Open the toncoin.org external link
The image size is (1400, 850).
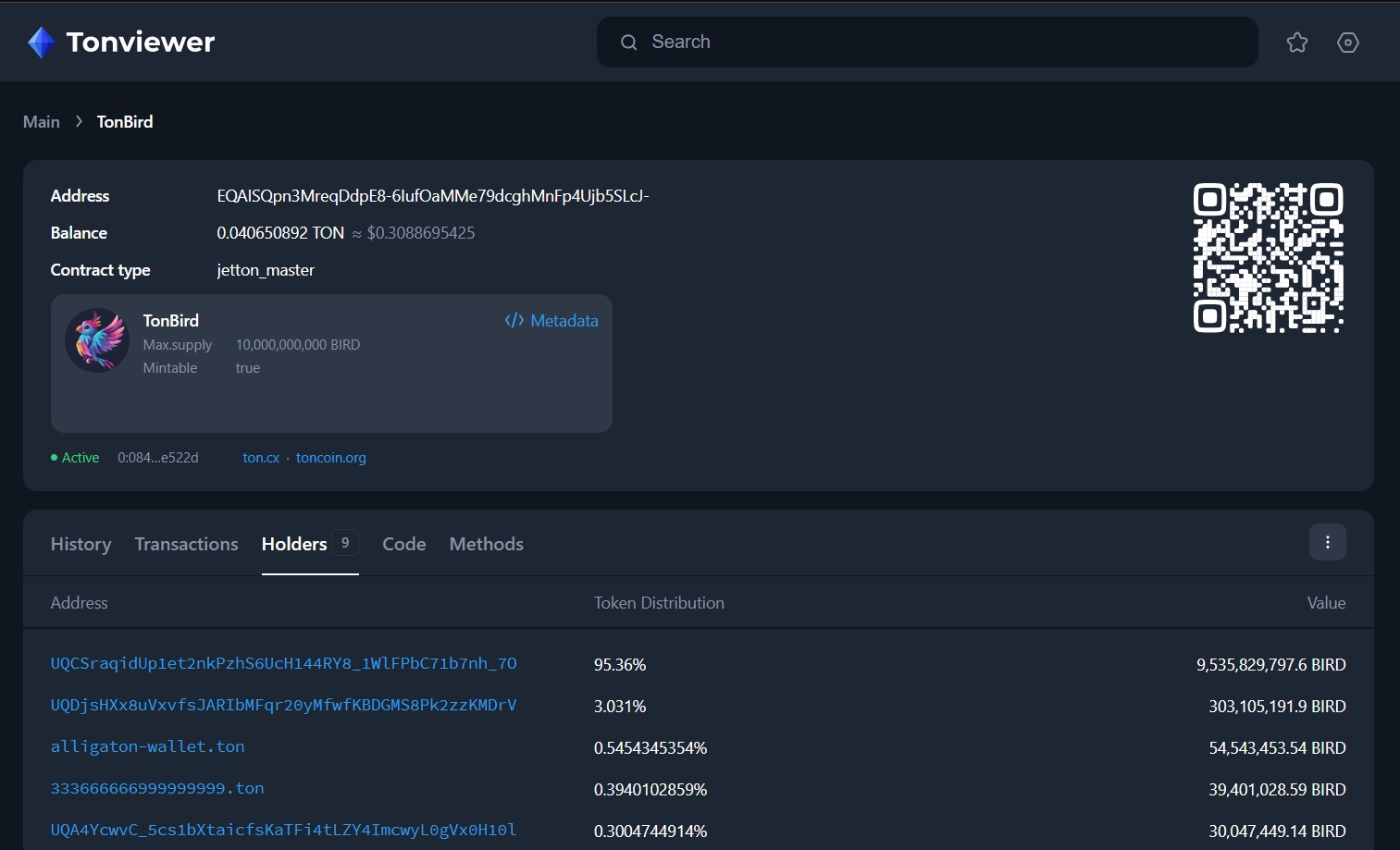click(x=331, y=458)
